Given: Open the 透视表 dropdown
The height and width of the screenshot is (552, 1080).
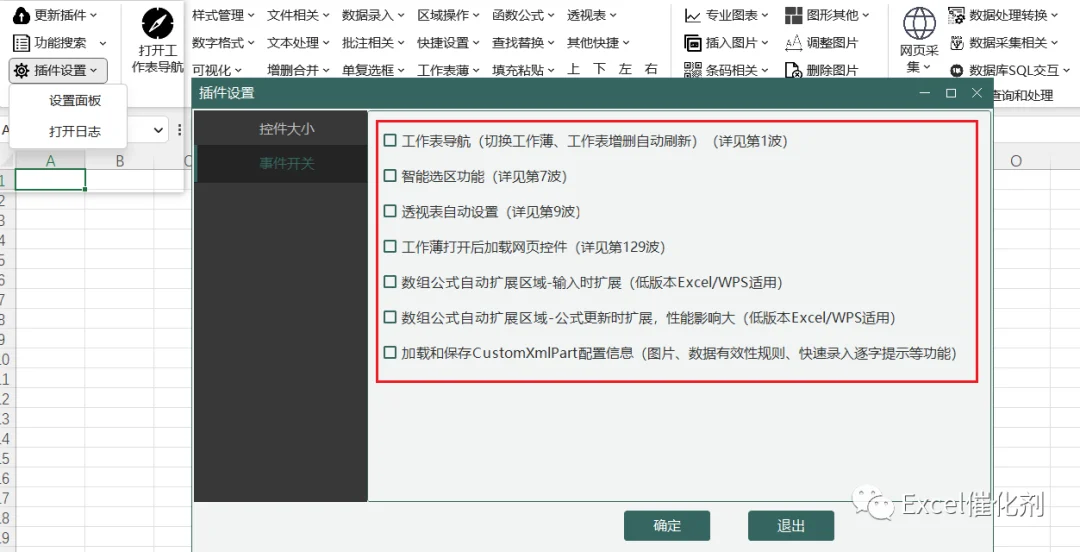Looking at the screenshot, I should pyautogui.click(x=592, y=14).
